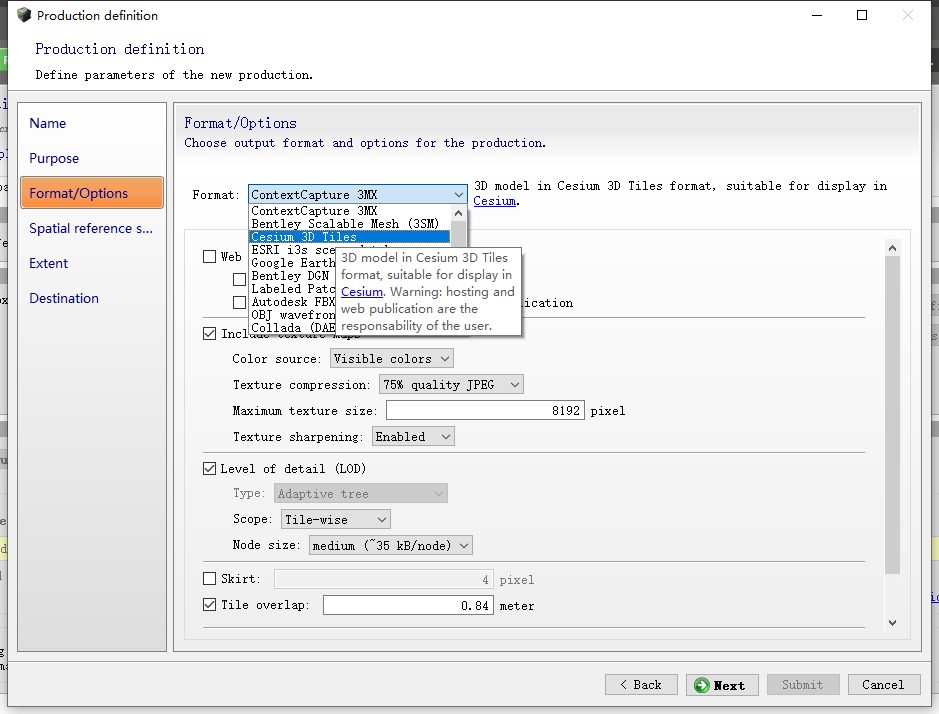This screenshot has height=714, width=939.
Task: Expand the Format combo box
Action: (358, 195)
